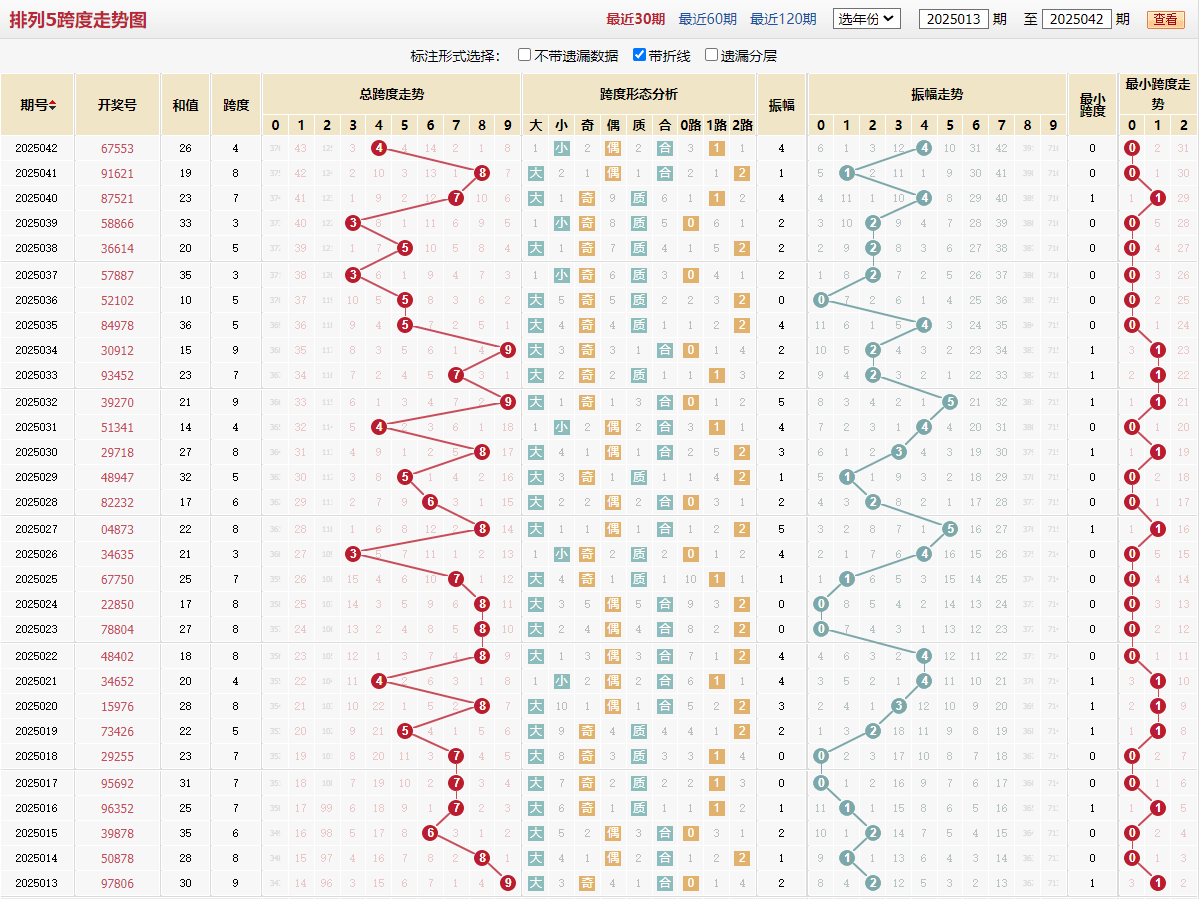This screenshot has height=899, width=1201.
Task: Sort the table by the 期号 sort arrows
Action: (52, 105)
